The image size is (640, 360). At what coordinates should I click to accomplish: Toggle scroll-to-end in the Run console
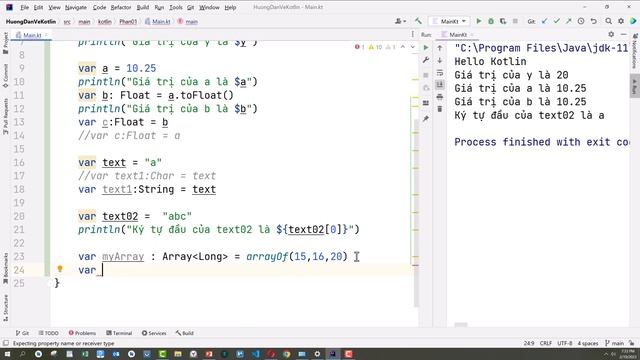pos(440,85)
